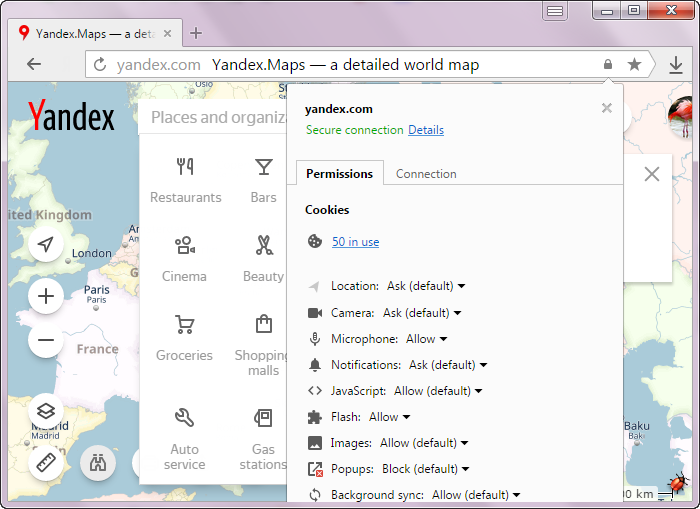The height and width of the screenshot is (509, 700).
Task: Bookmark page with the star icon
Action: 634,64
